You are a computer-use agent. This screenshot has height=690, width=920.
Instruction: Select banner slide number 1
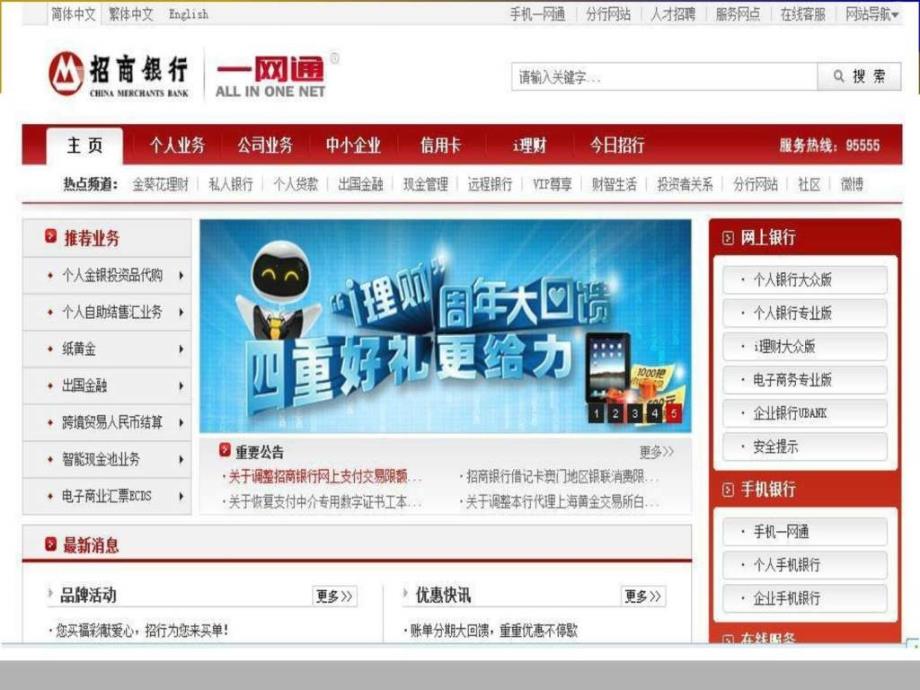pyautogui.click(x=596, y=413)
